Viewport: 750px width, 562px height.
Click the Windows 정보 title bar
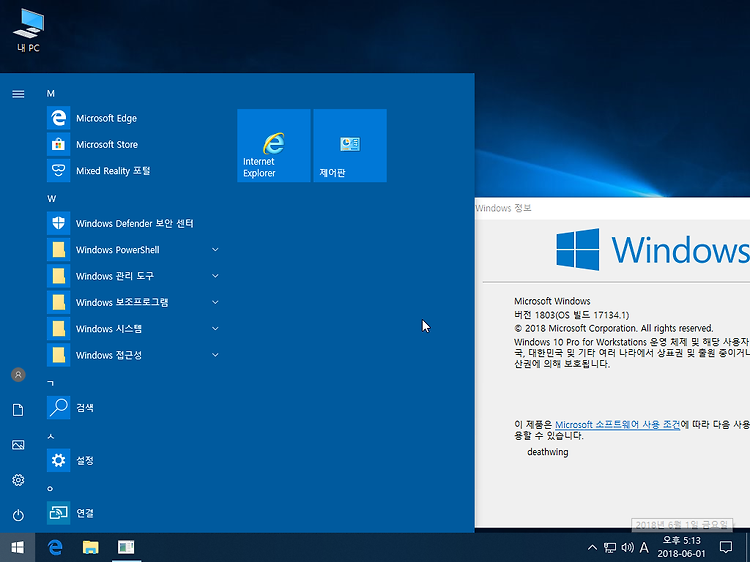[612, 208]
